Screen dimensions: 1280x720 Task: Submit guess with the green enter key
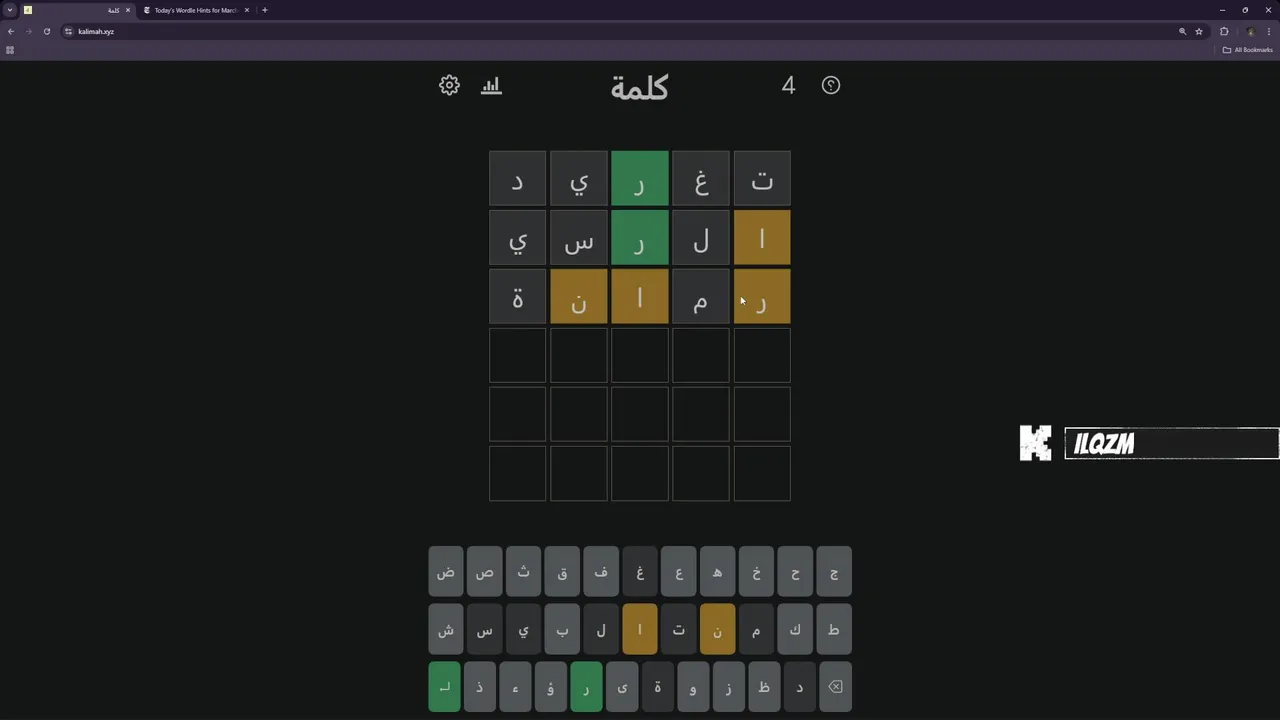point(445,687)
